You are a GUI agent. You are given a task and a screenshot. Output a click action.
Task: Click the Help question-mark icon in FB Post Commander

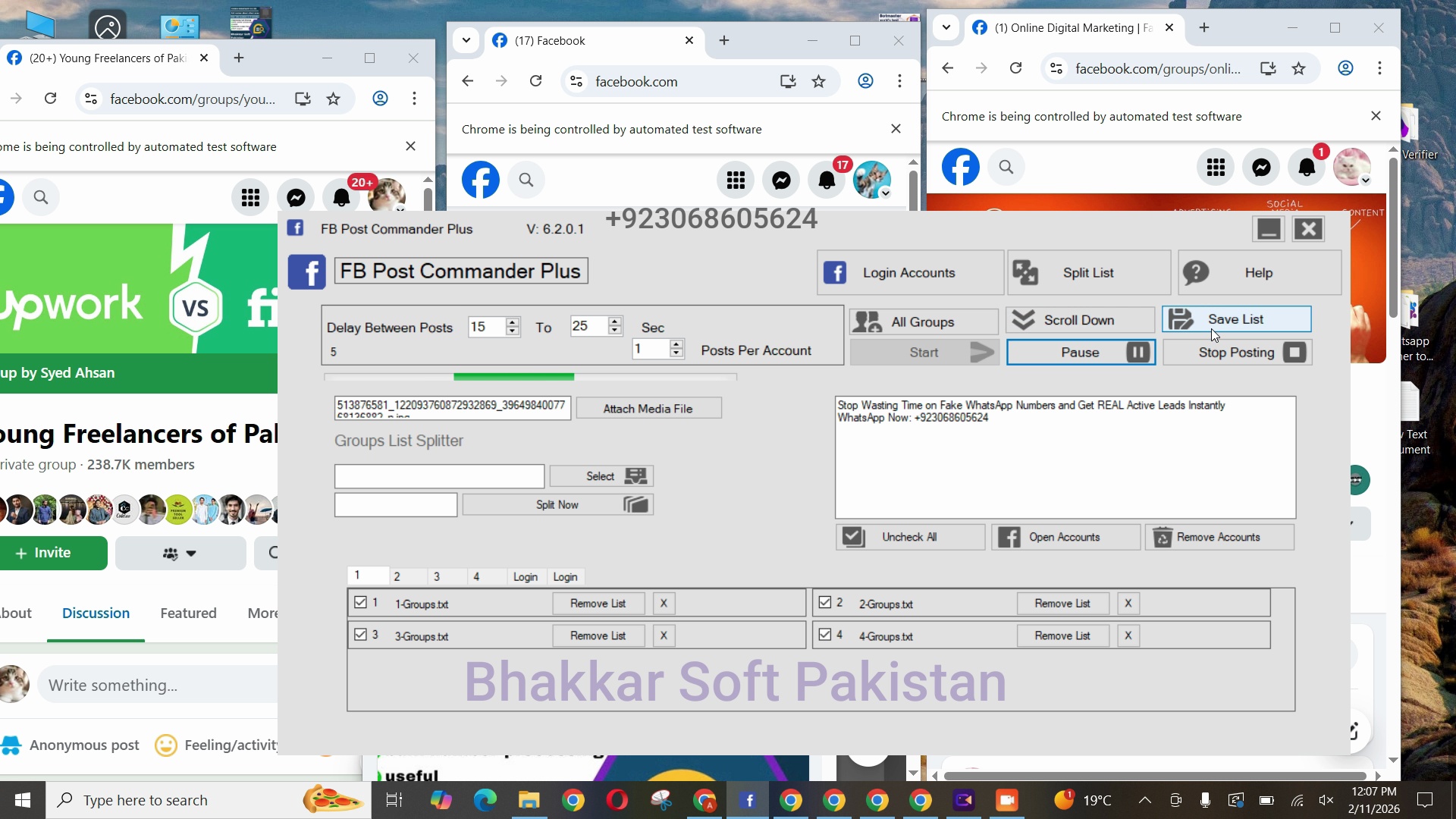1197,272
